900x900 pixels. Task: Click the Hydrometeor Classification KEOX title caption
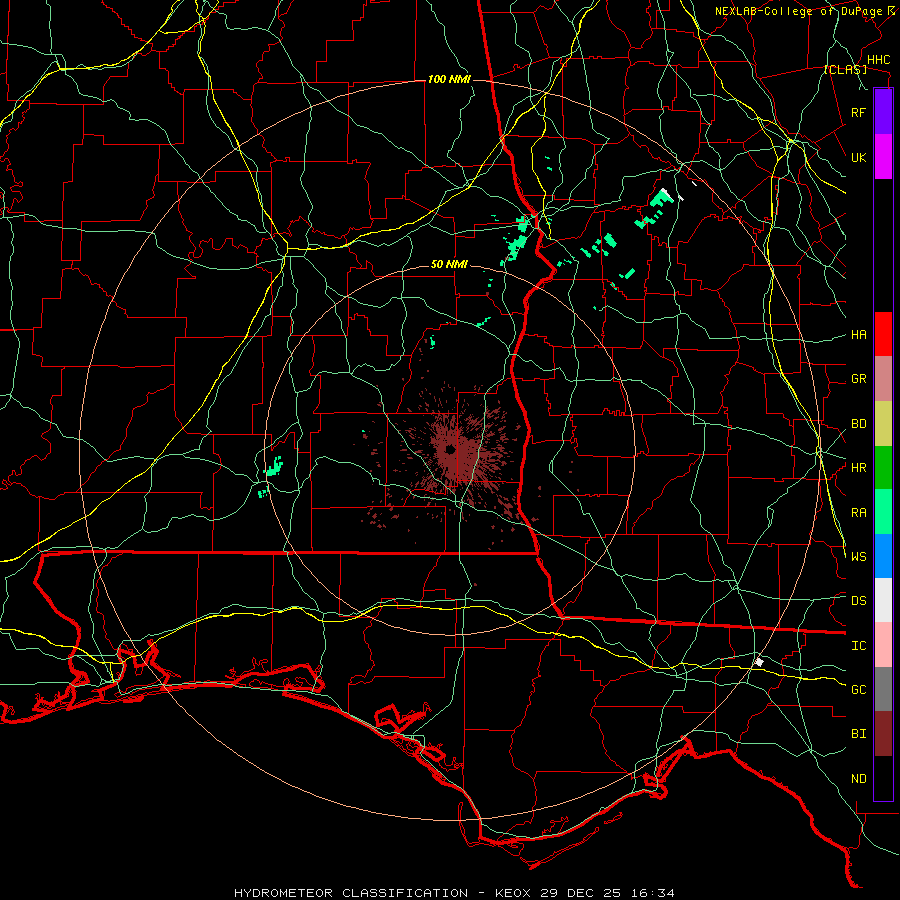454,893
